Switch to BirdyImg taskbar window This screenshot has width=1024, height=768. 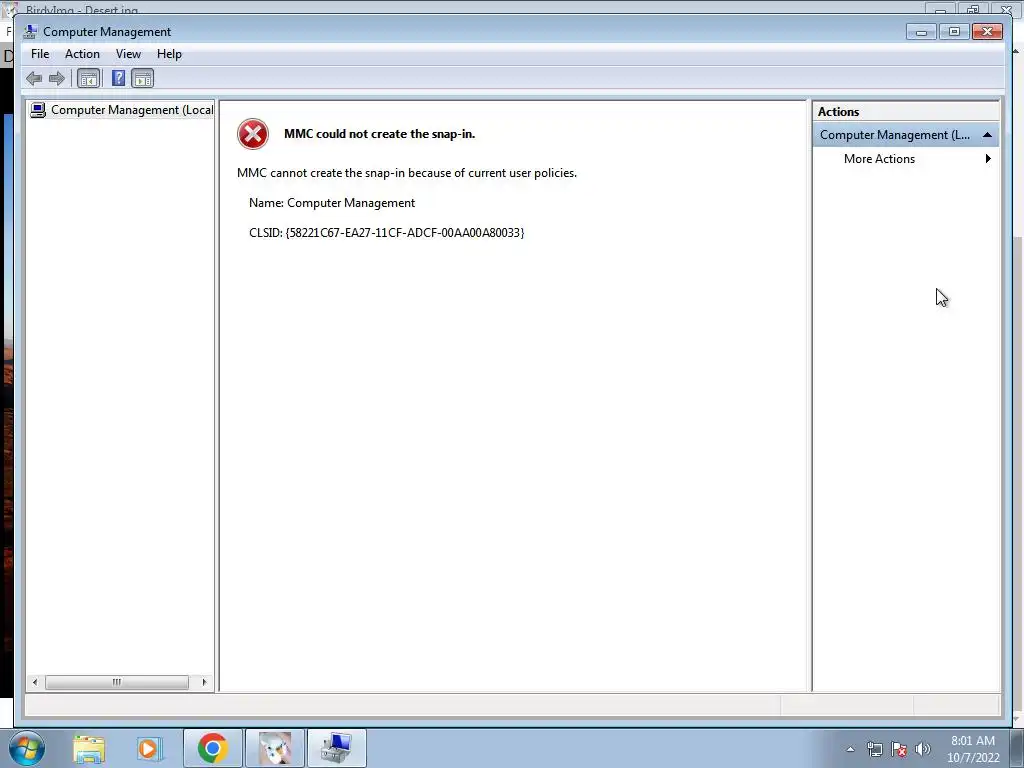click(274, 748)
